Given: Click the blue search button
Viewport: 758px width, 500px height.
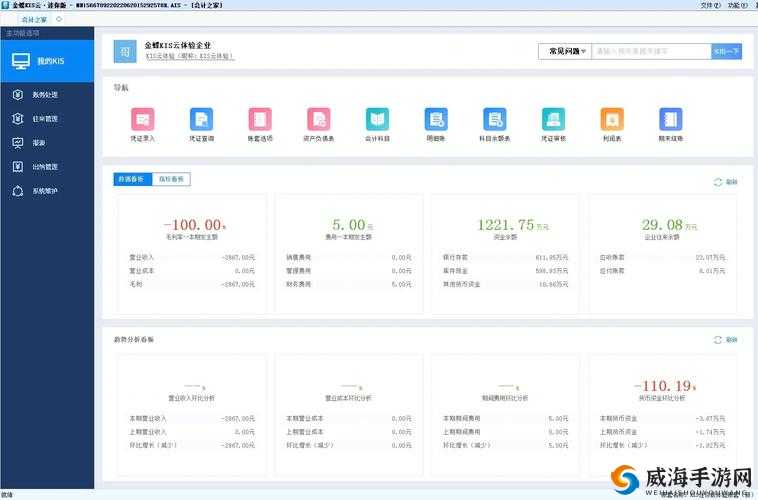Looking at the screenshot, I should point(726,51).
